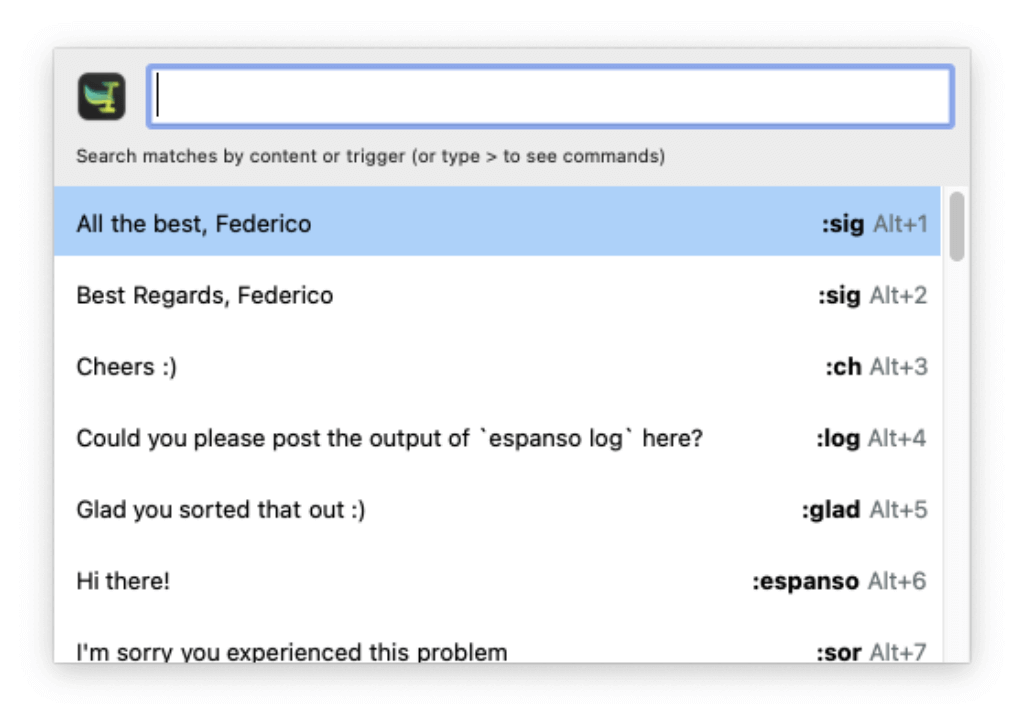The width and height of the screenshot is (1018, 704).
Task: Click the :ch trigger label
Action: pyautogui.click(x=843, y=367)
